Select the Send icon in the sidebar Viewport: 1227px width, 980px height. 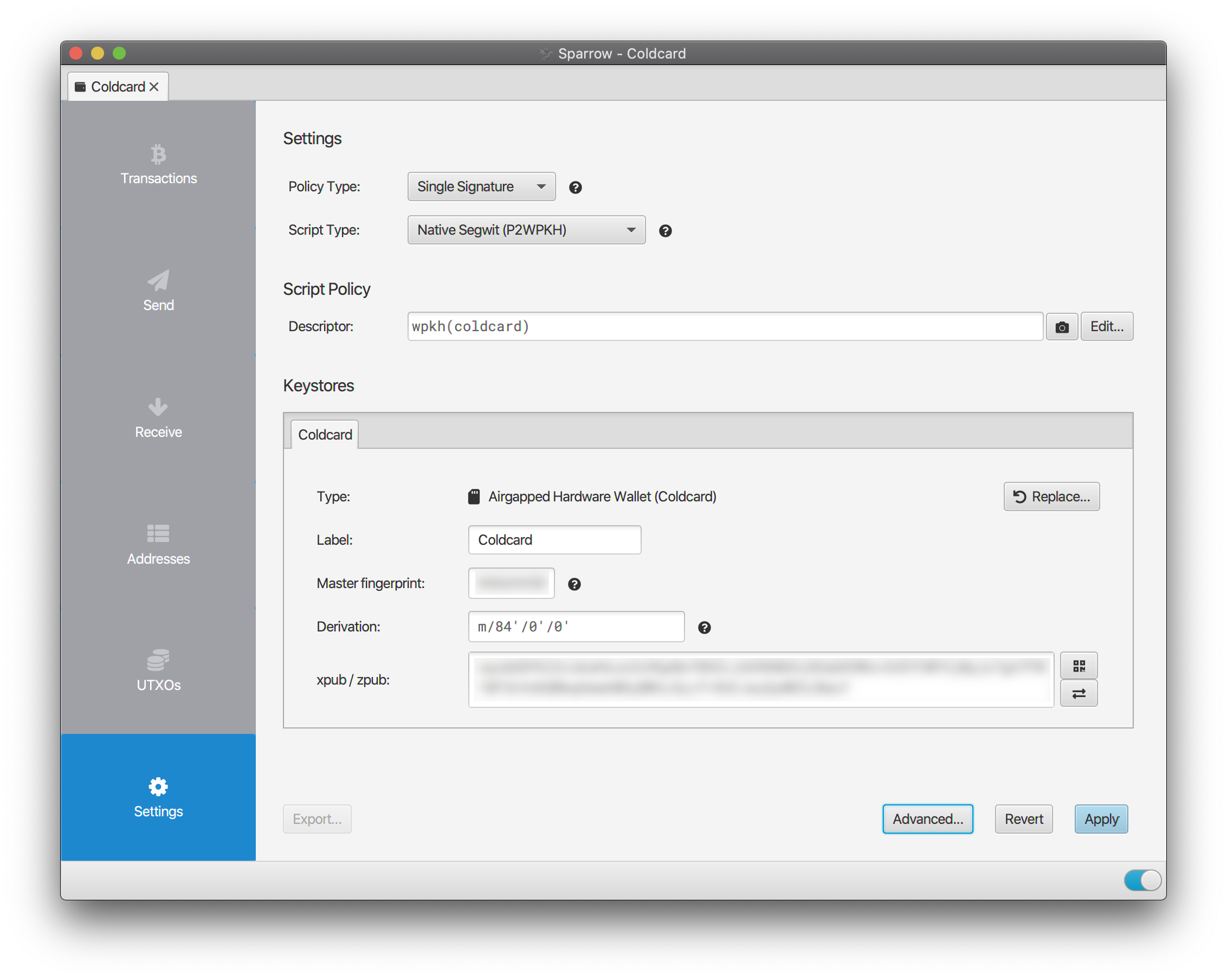tap(158, 290)
